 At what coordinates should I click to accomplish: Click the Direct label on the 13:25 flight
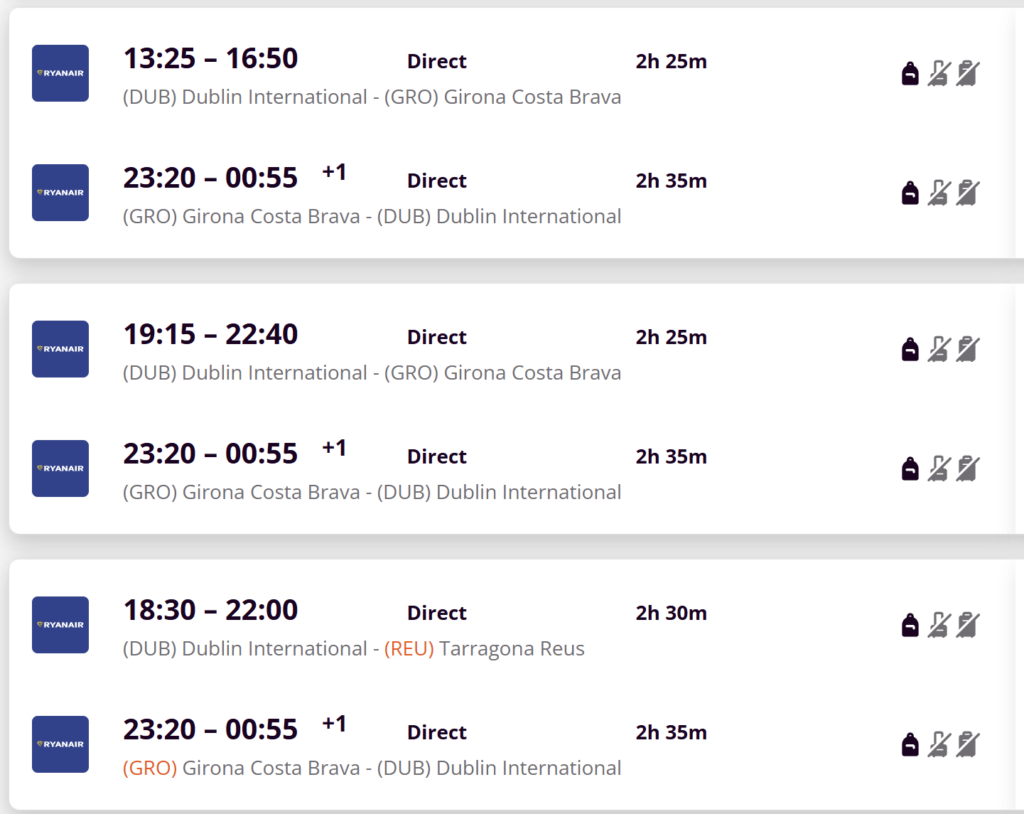click(437, 61)
